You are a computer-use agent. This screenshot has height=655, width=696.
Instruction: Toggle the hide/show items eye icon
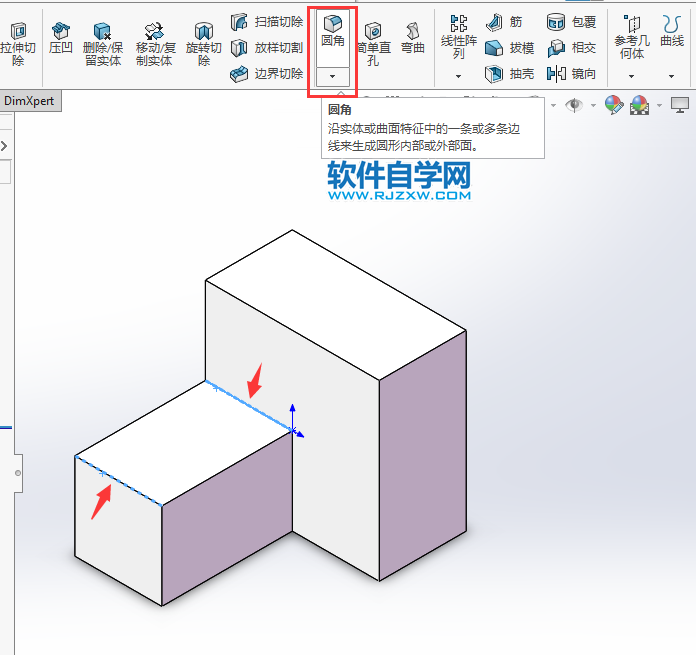tap(574, 105)
